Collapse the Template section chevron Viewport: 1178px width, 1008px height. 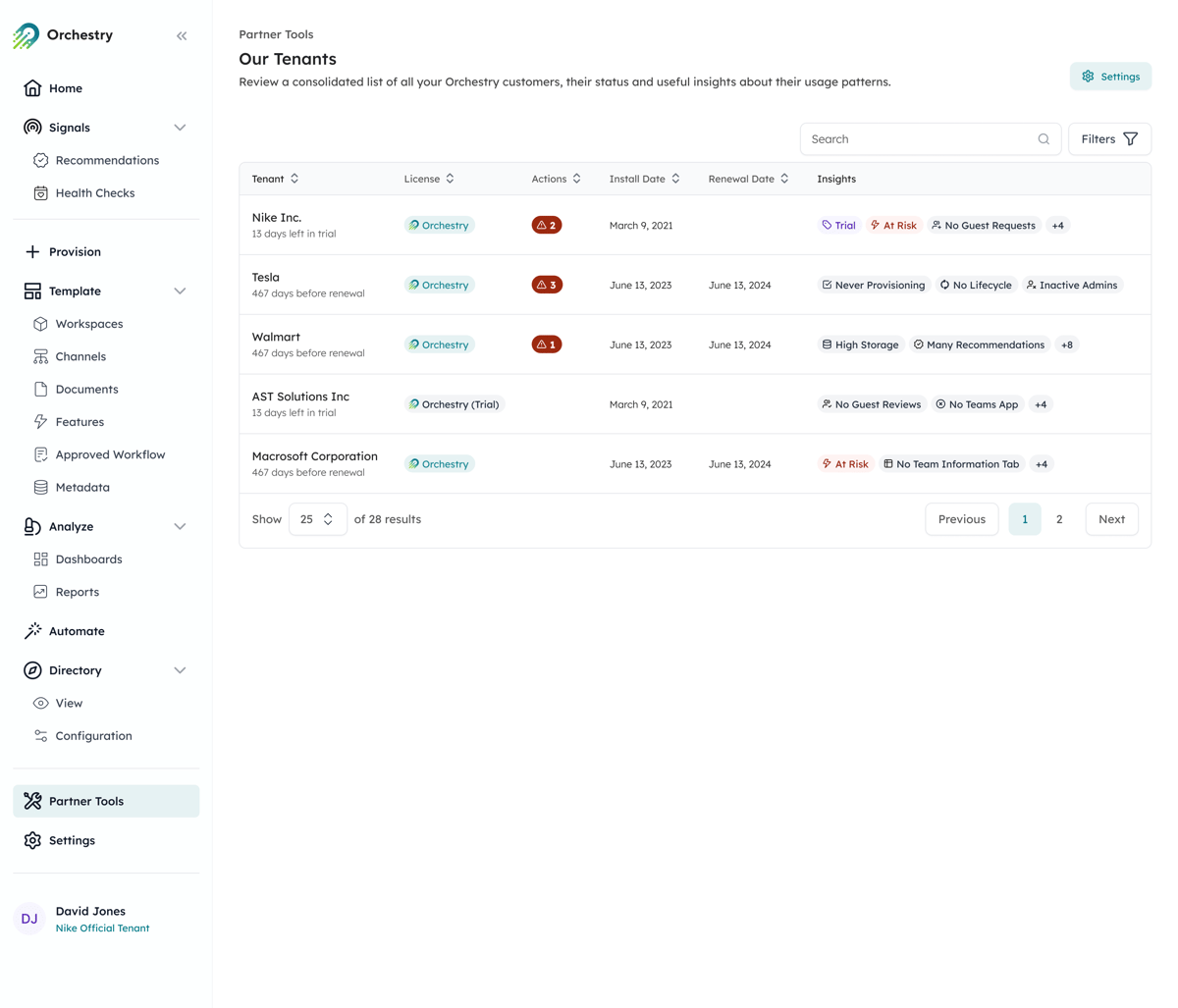click(180, 292)
